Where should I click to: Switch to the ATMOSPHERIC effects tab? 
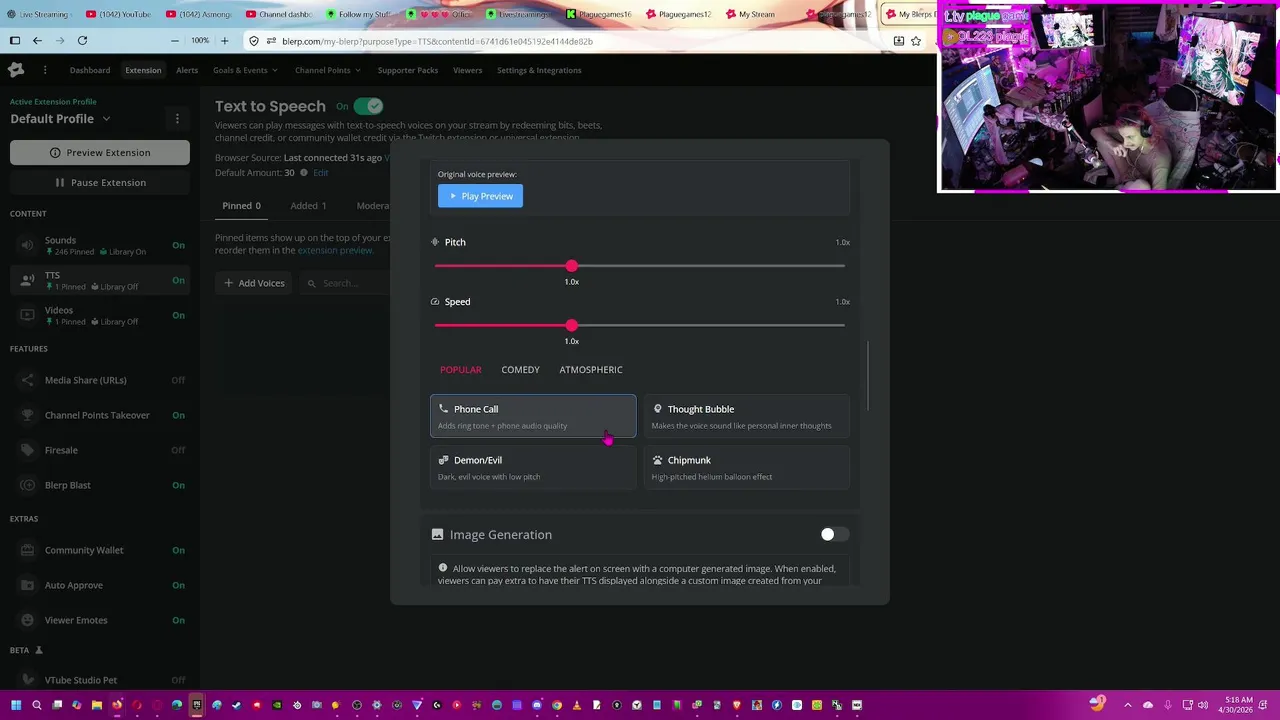(x=591, y=370)
